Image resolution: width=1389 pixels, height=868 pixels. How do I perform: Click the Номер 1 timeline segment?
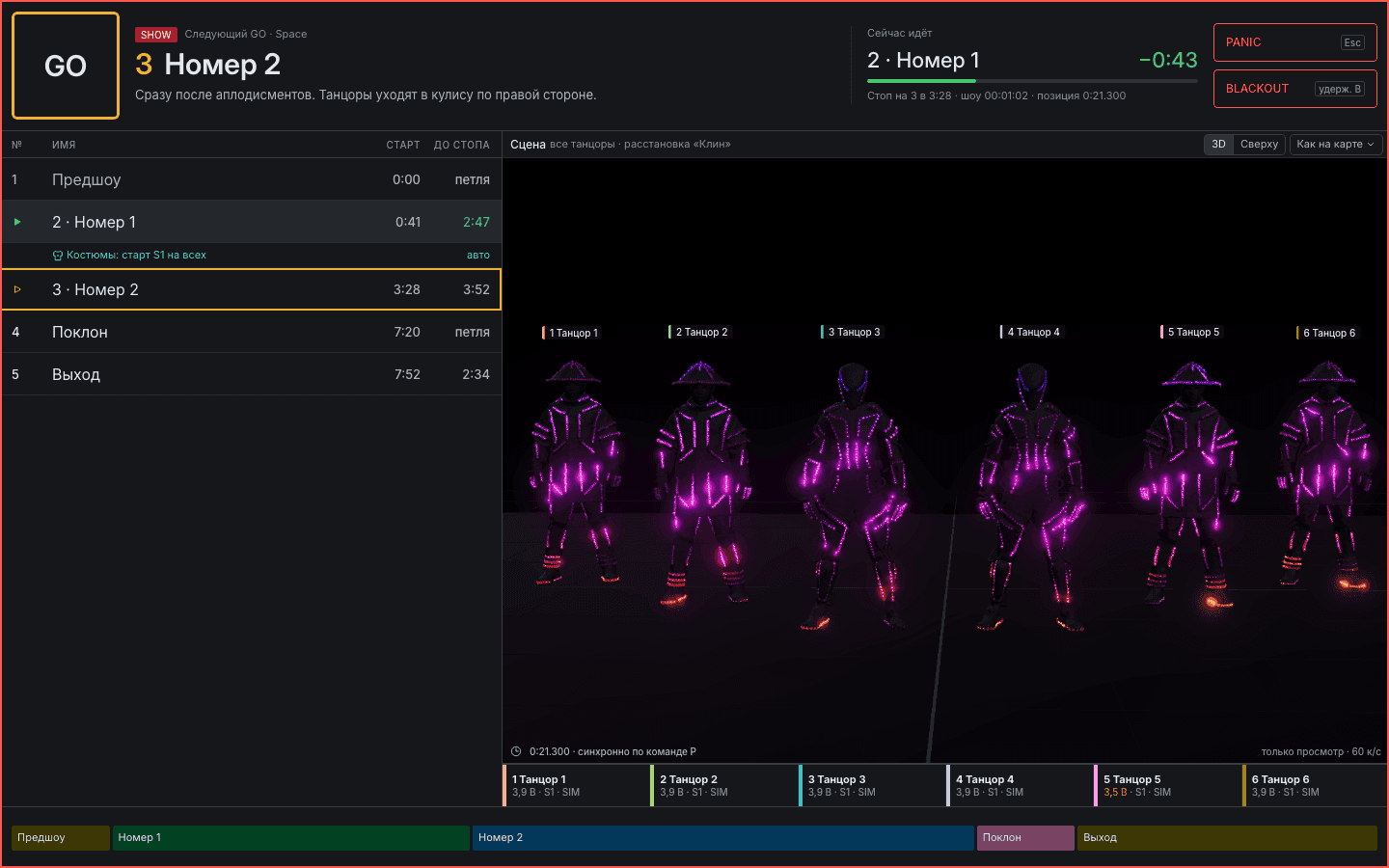291,837
